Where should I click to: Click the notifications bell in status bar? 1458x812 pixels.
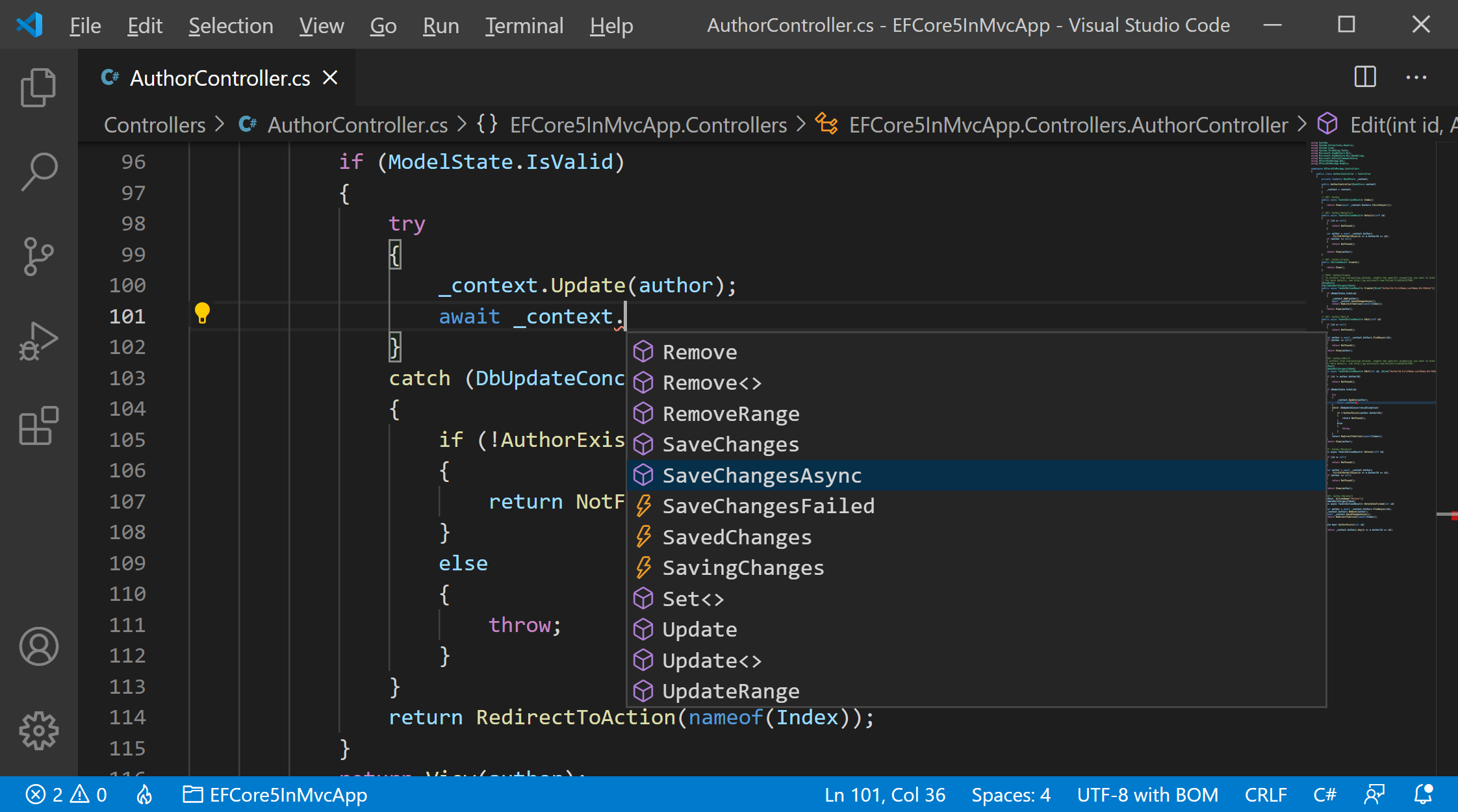pos(1423,794)
